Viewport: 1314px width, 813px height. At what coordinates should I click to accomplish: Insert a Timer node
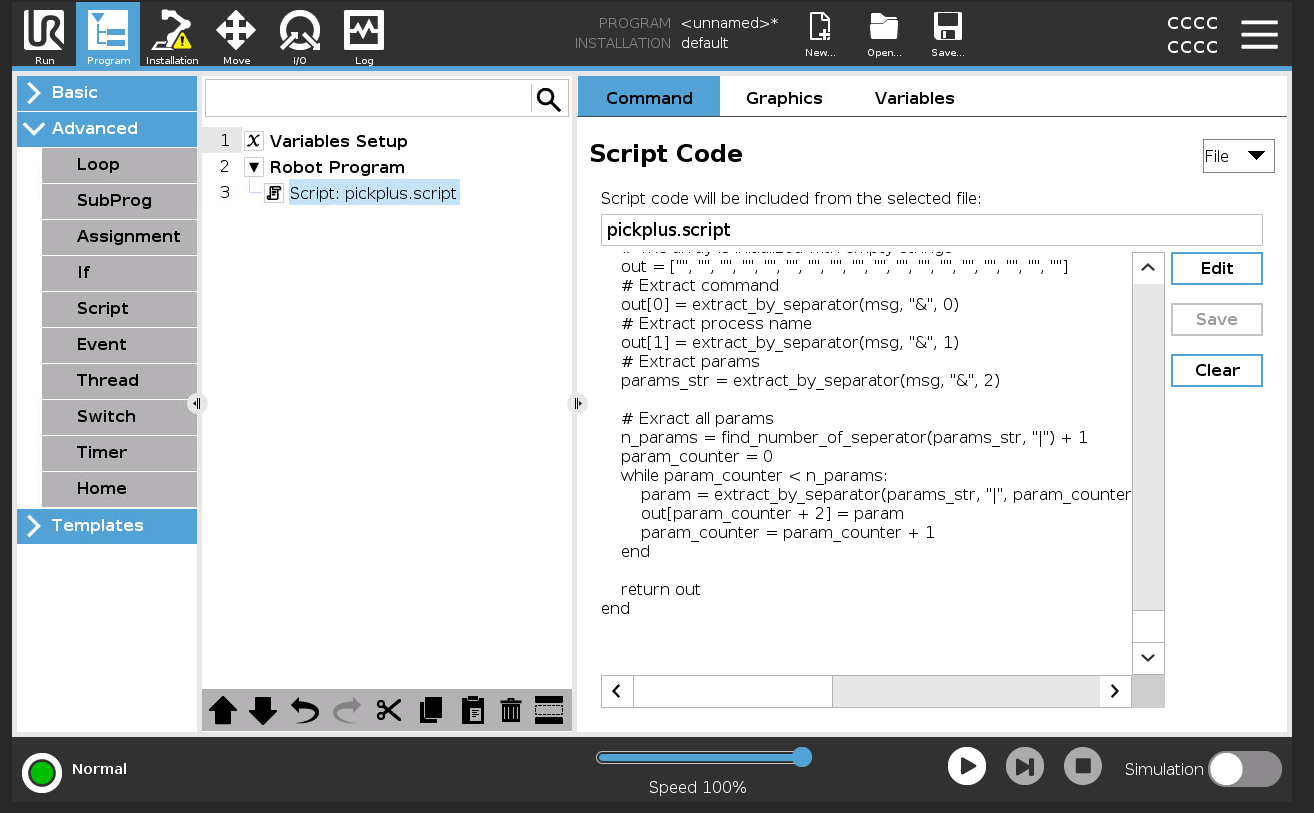119,453
